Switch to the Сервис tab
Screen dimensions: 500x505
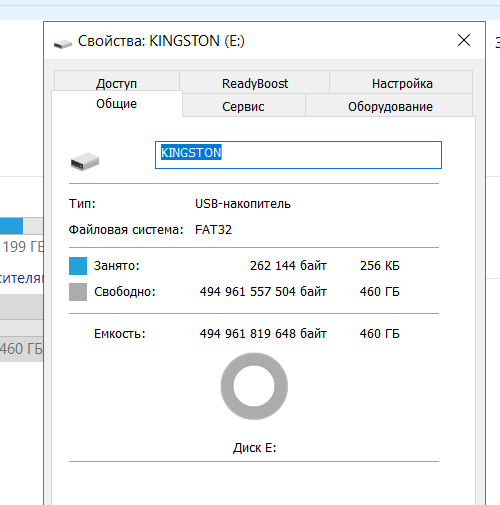243,106
